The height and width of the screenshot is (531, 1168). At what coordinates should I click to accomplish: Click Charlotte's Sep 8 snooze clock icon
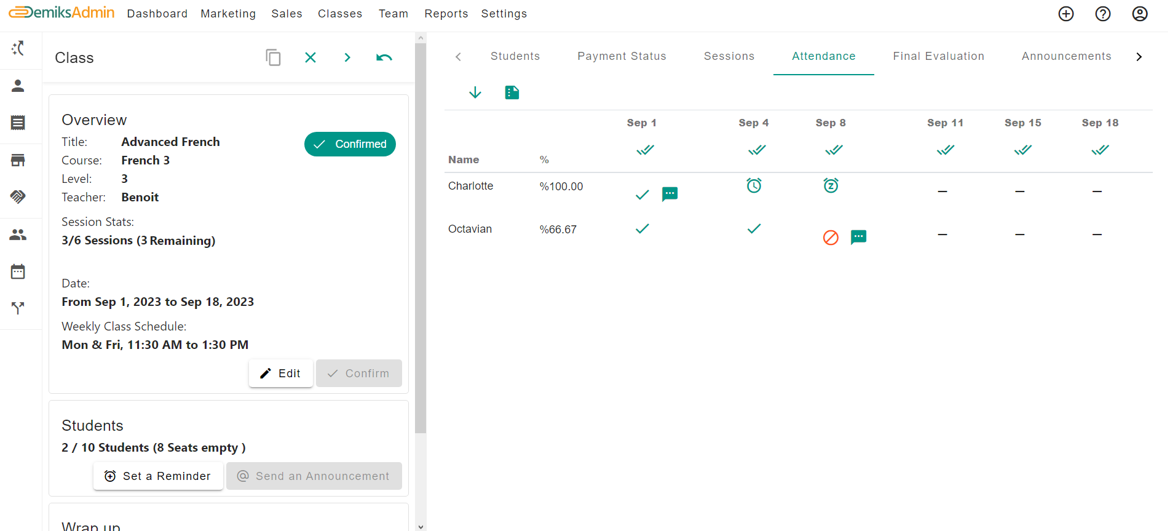[831, 185]
